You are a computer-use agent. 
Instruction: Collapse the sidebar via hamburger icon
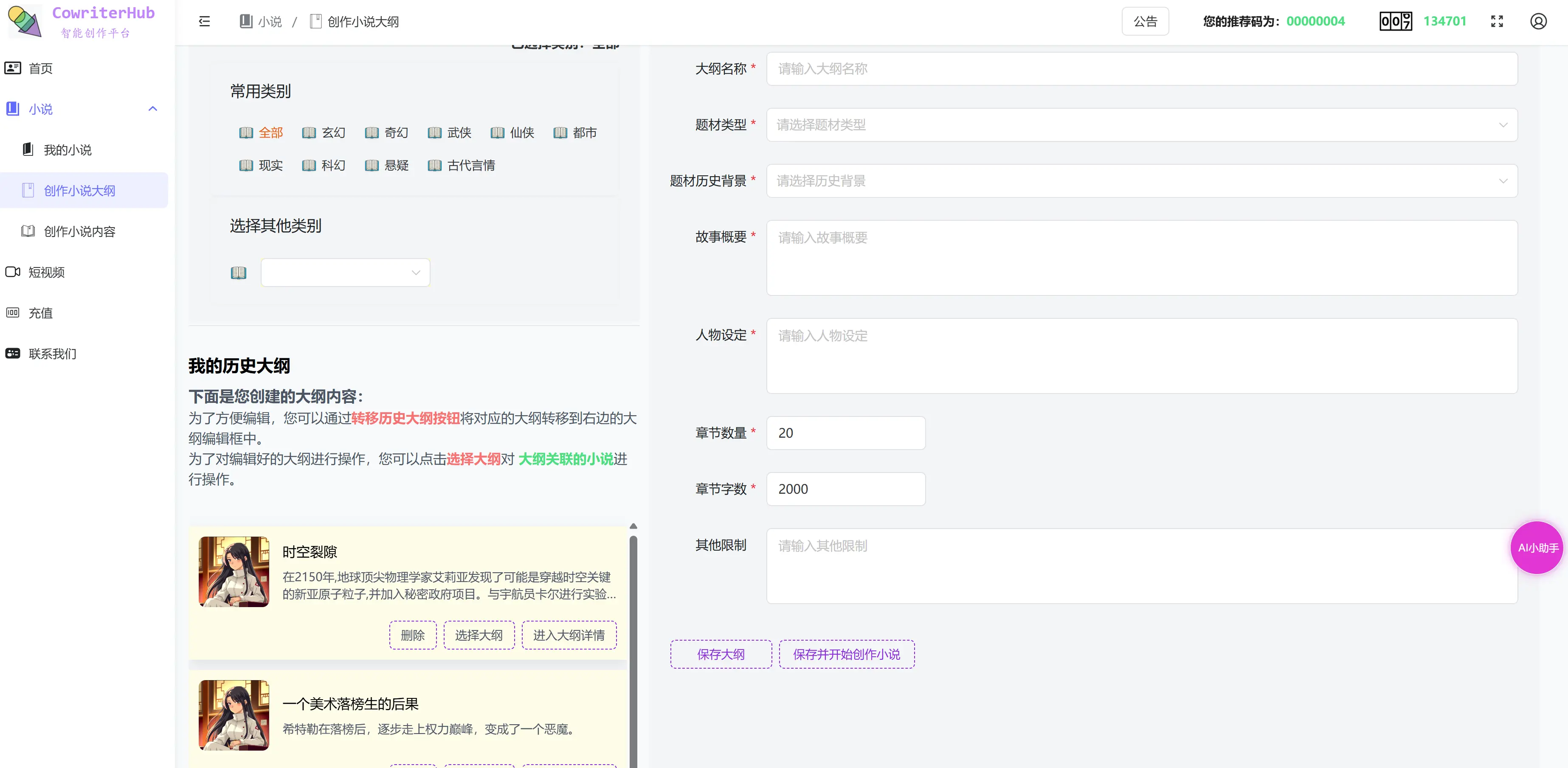pyautogui.click(x=205, y=22)
